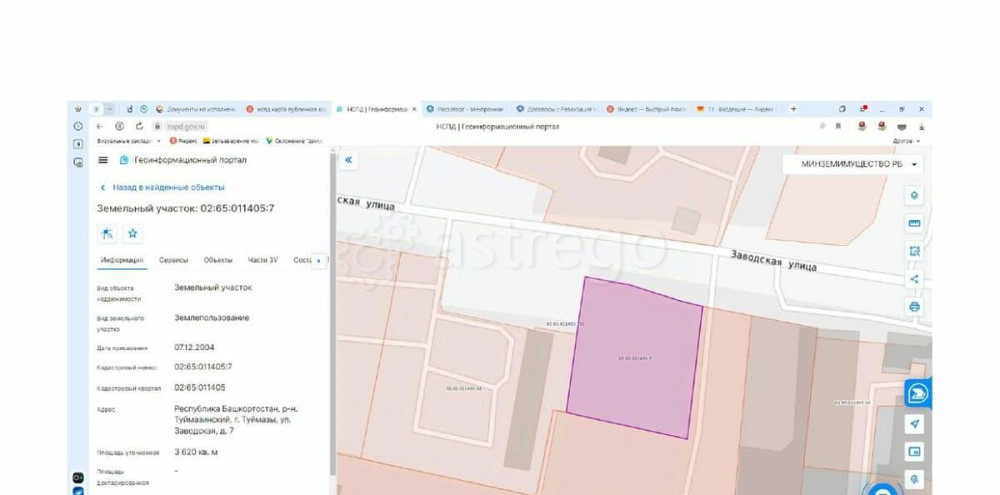Print the map with printer icon
Screen dimensions: 1000x495
pos(914,307)
